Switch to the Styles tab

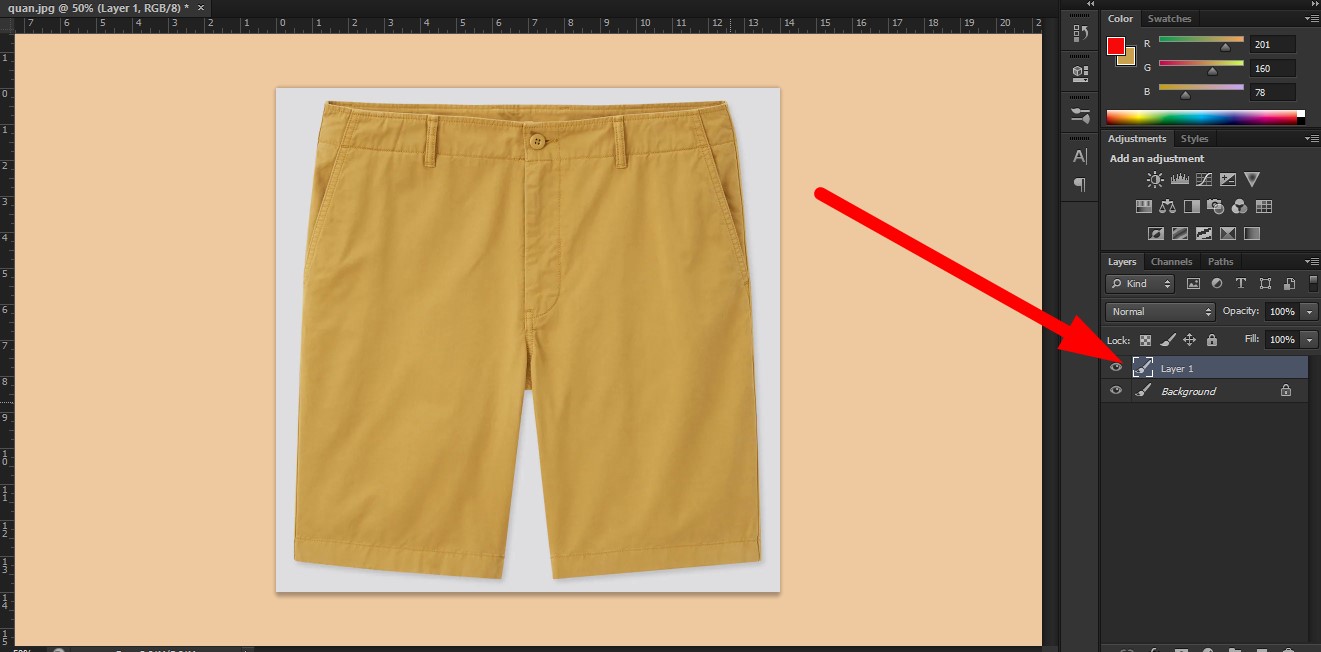pos(1195,138)
